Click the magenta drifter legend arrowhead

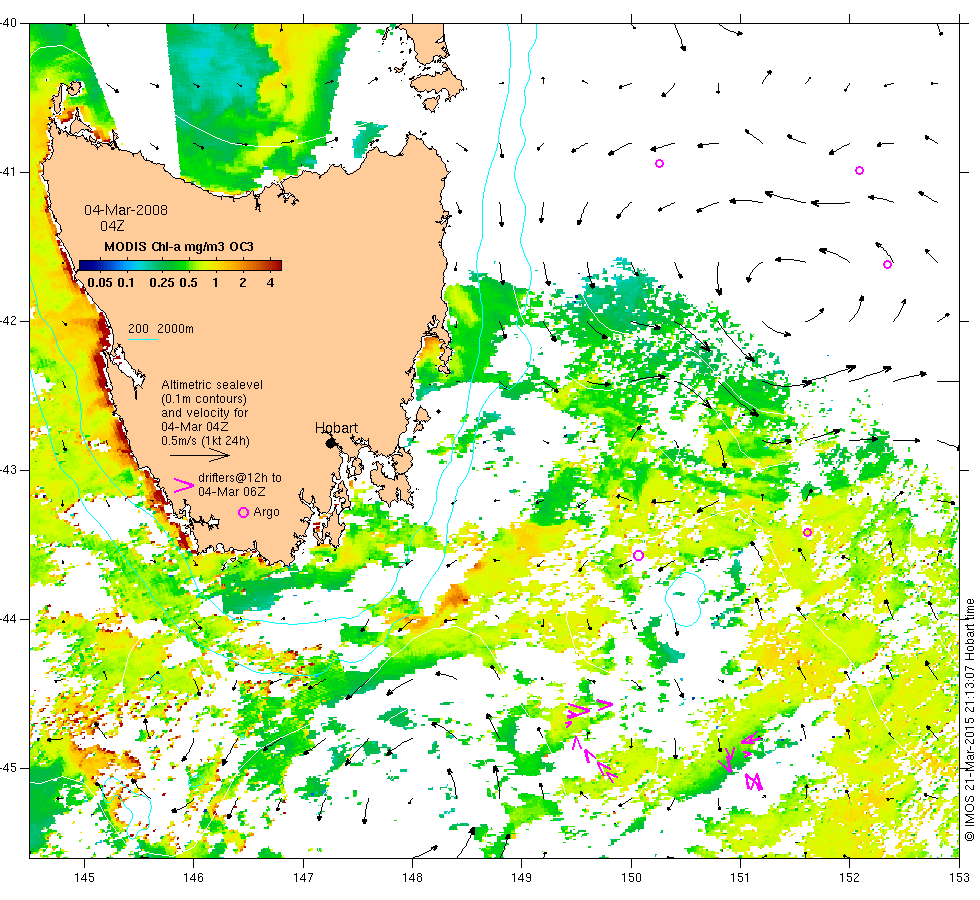[183, 486]
